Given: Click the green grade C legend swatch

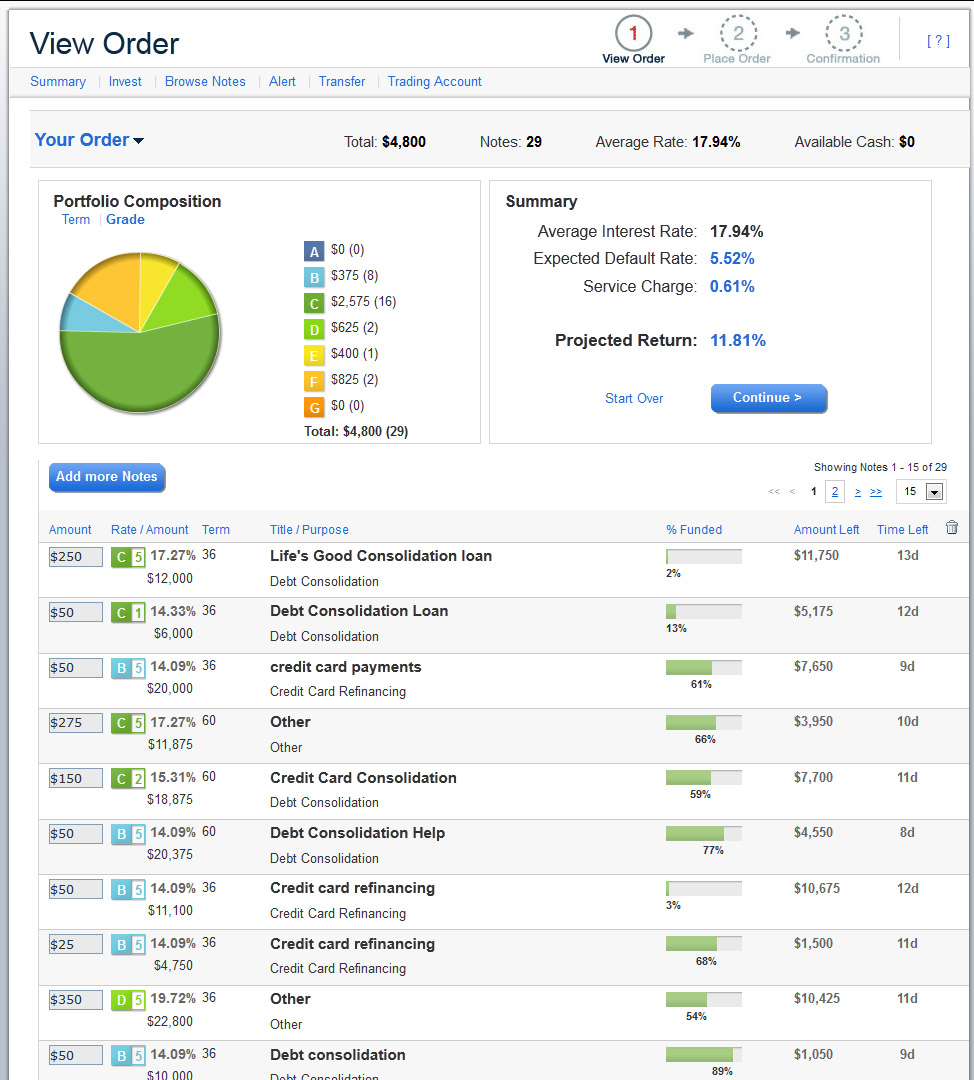Looking at the screenshot, I should 314,302.
